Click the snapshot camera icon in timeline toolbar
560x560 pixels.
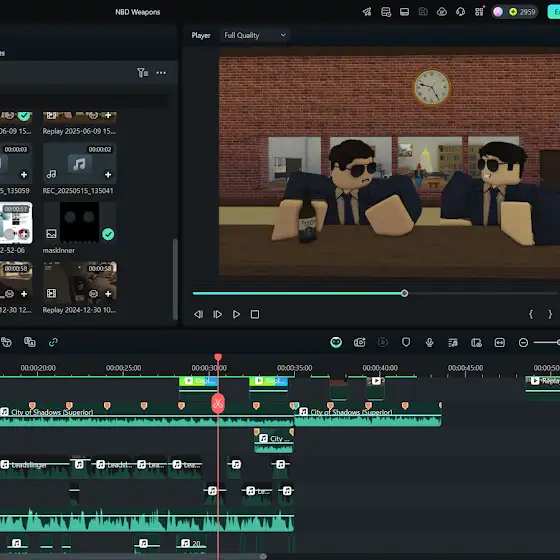(x=359, y=342)
